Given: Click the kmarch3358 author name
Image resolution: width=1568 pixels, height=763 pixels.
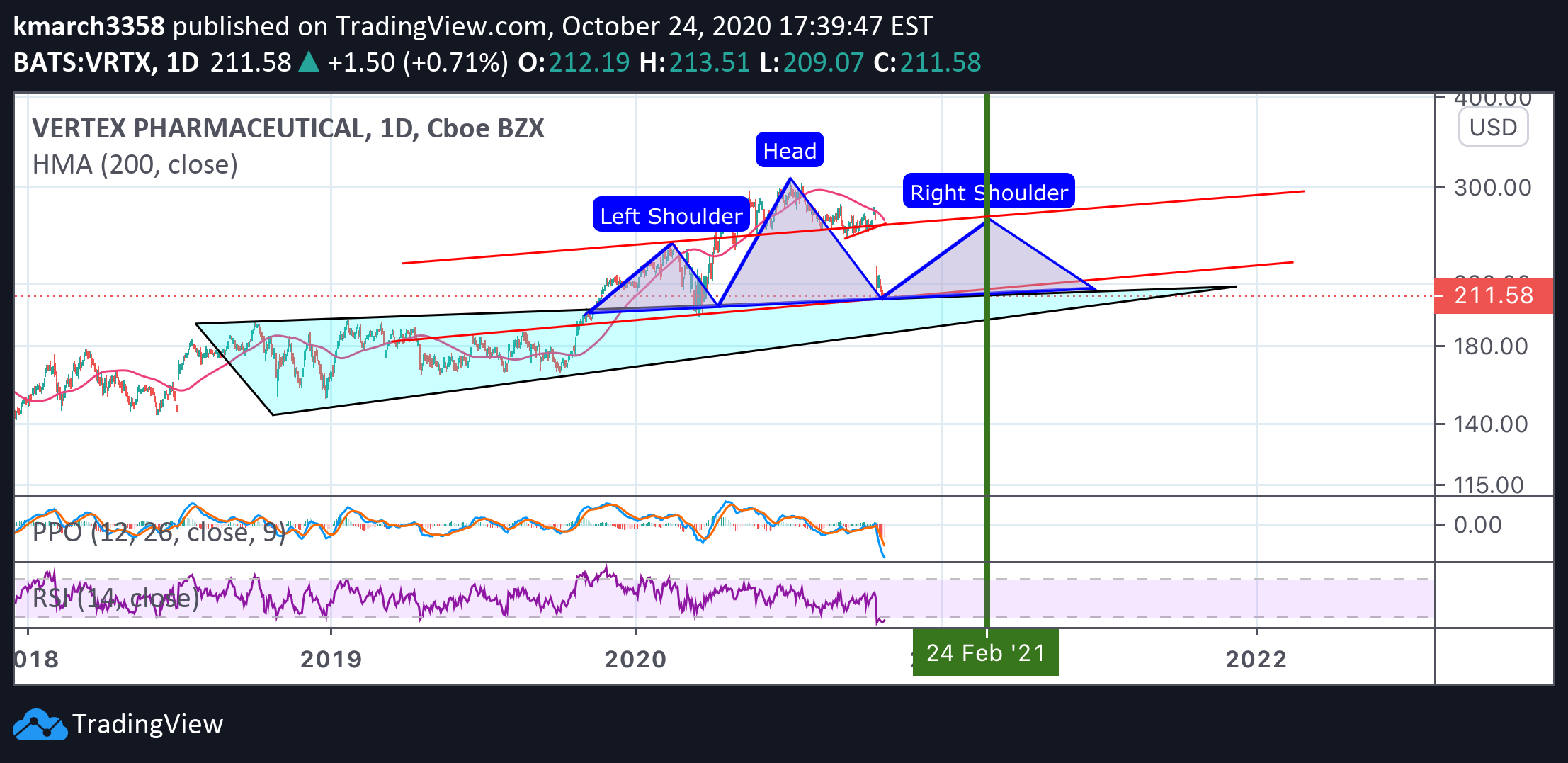Looking at the screenshot, I should (x=89, y=26).
